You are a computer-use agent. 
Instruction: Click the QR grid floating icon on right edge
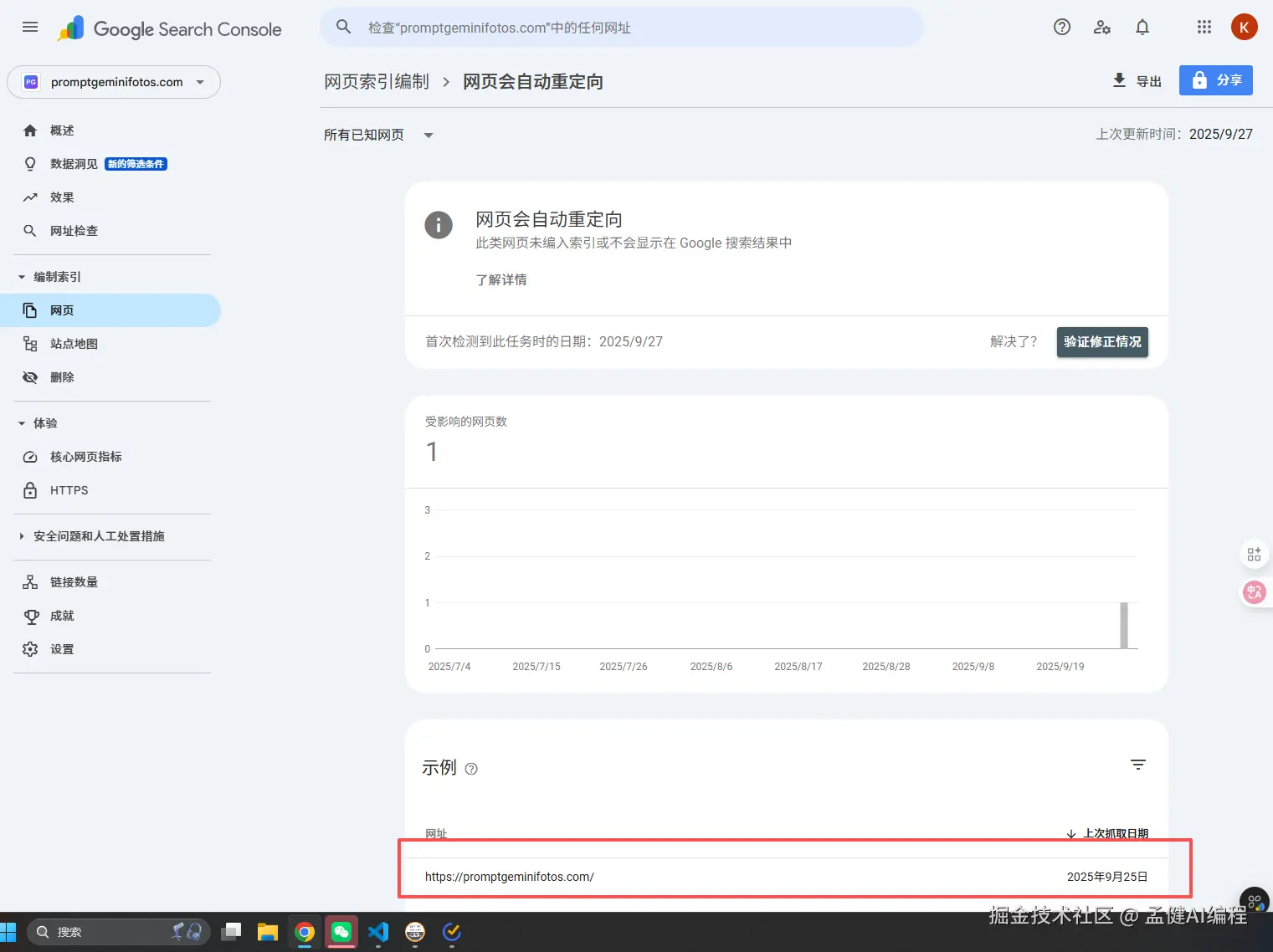[x=1254, y=554]
